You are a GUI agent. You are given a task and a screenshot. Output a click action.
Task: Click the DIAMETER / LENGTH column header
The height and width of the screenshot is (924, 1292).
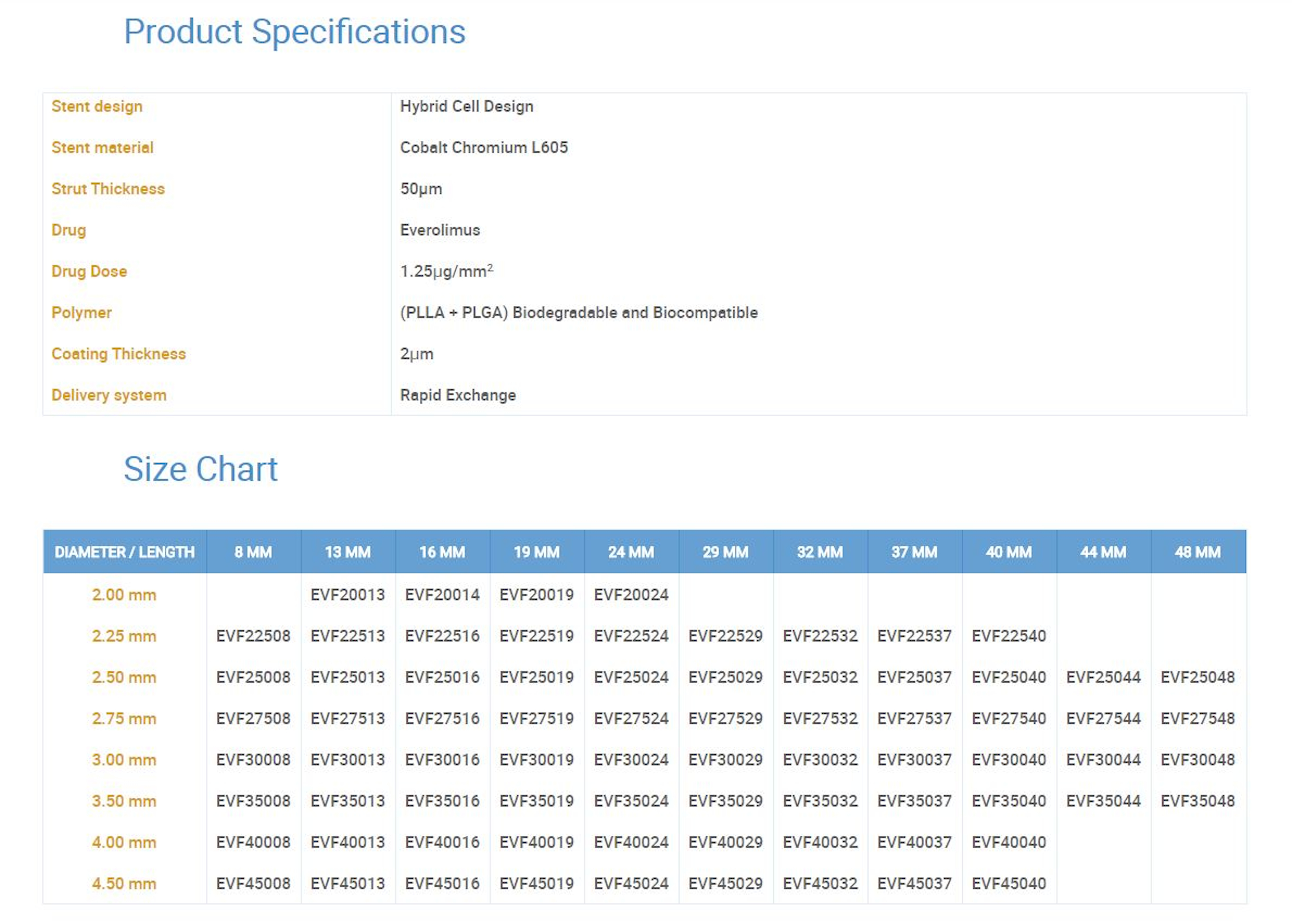pos(124,552)
